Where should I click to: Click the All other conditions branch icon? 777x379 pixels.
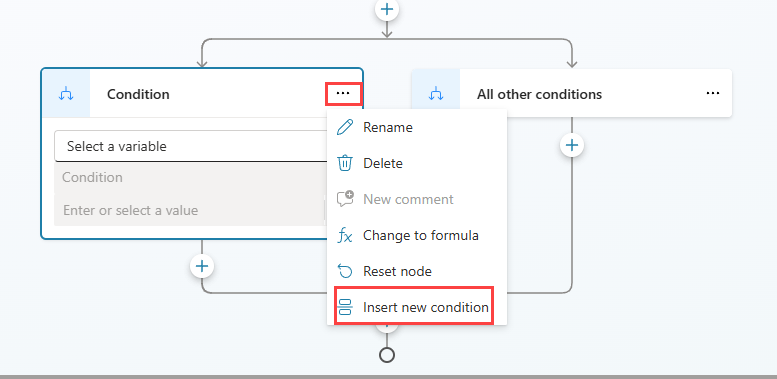pyautogui.click(x=436, y=94)
